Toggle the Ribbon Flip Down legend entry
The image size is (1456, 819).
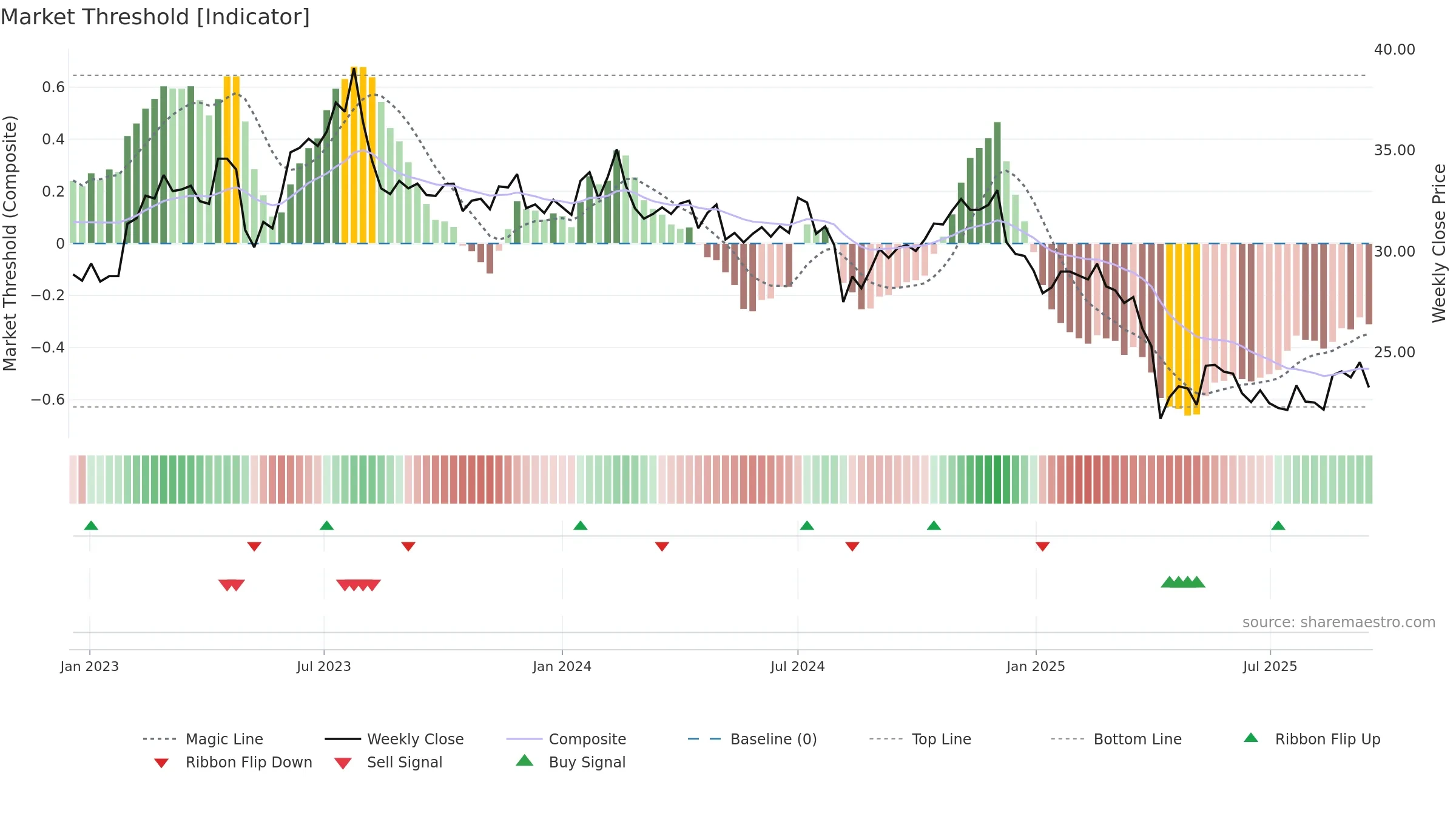[x=232, y=762]
